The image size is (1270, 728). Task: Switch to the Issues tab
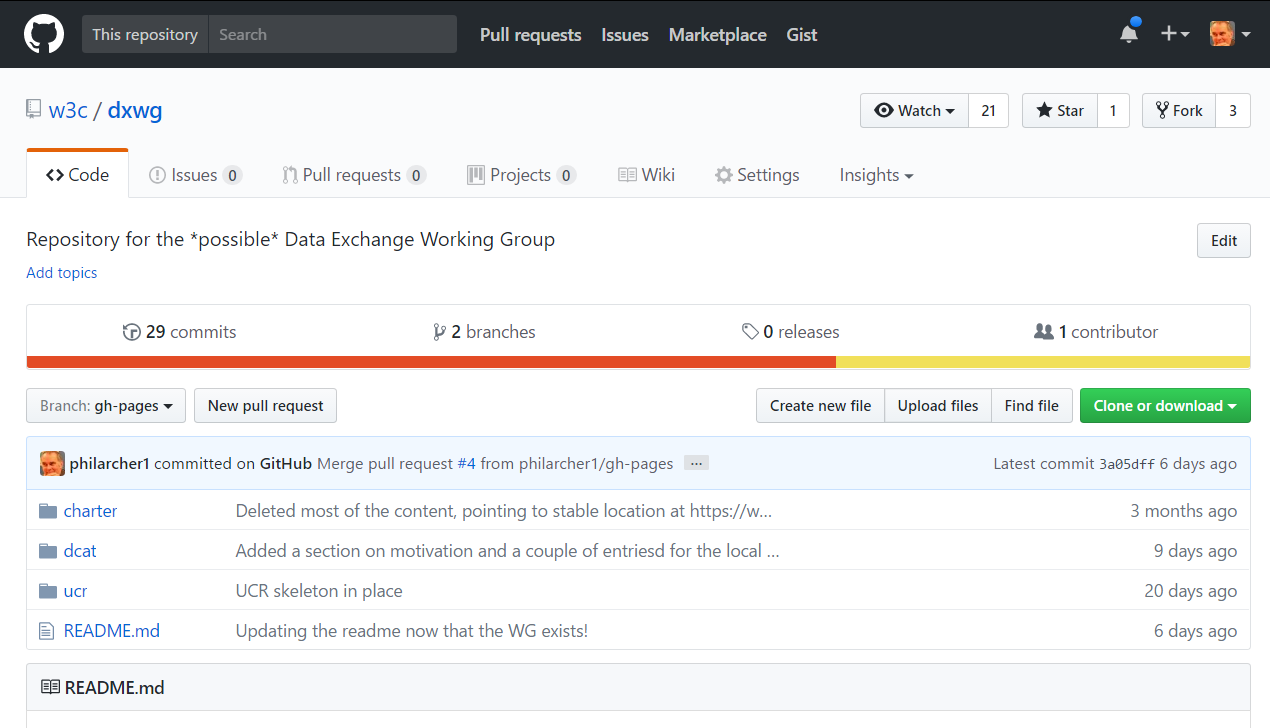[194, 175]
